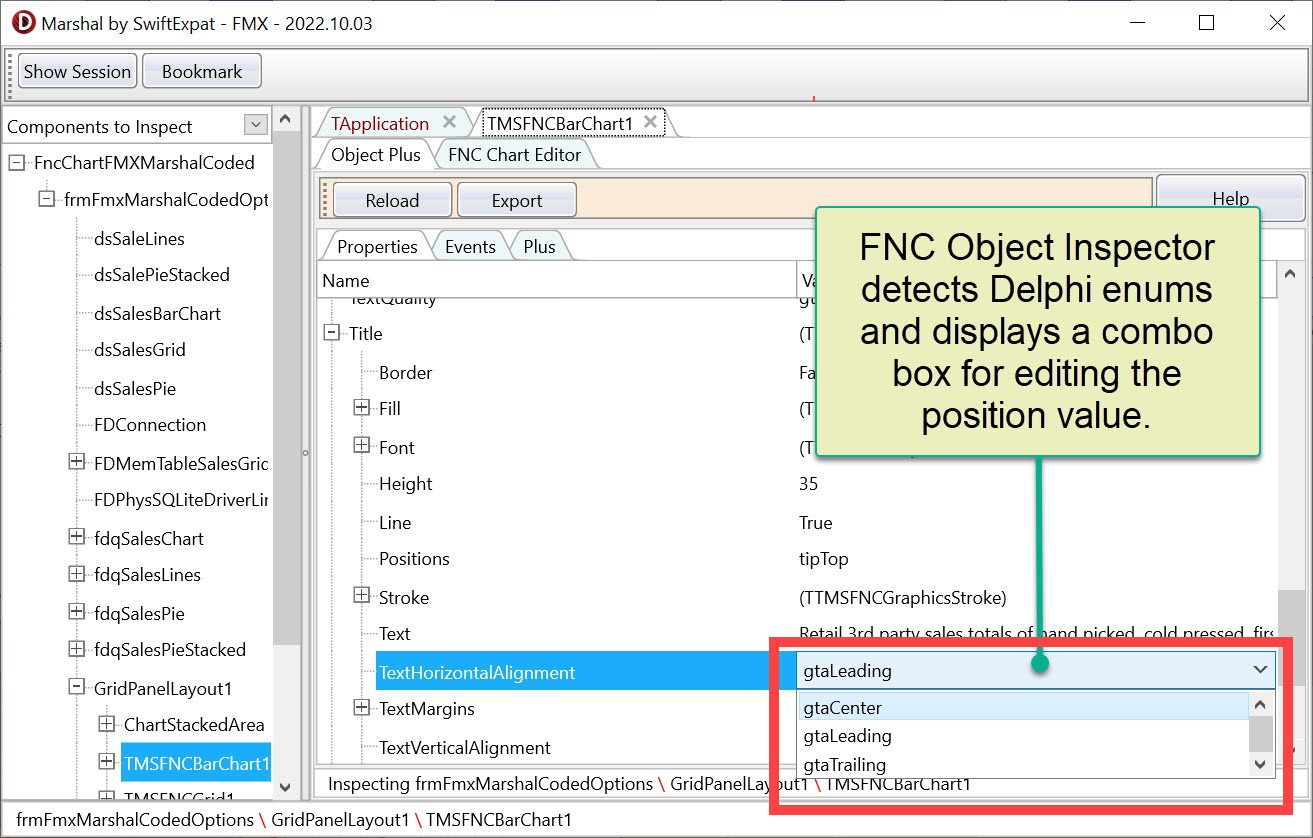Expand the TMSFNCBarChart1 tree node
The height and width of the screenshot is (838, 1313).
click(107, 762)
